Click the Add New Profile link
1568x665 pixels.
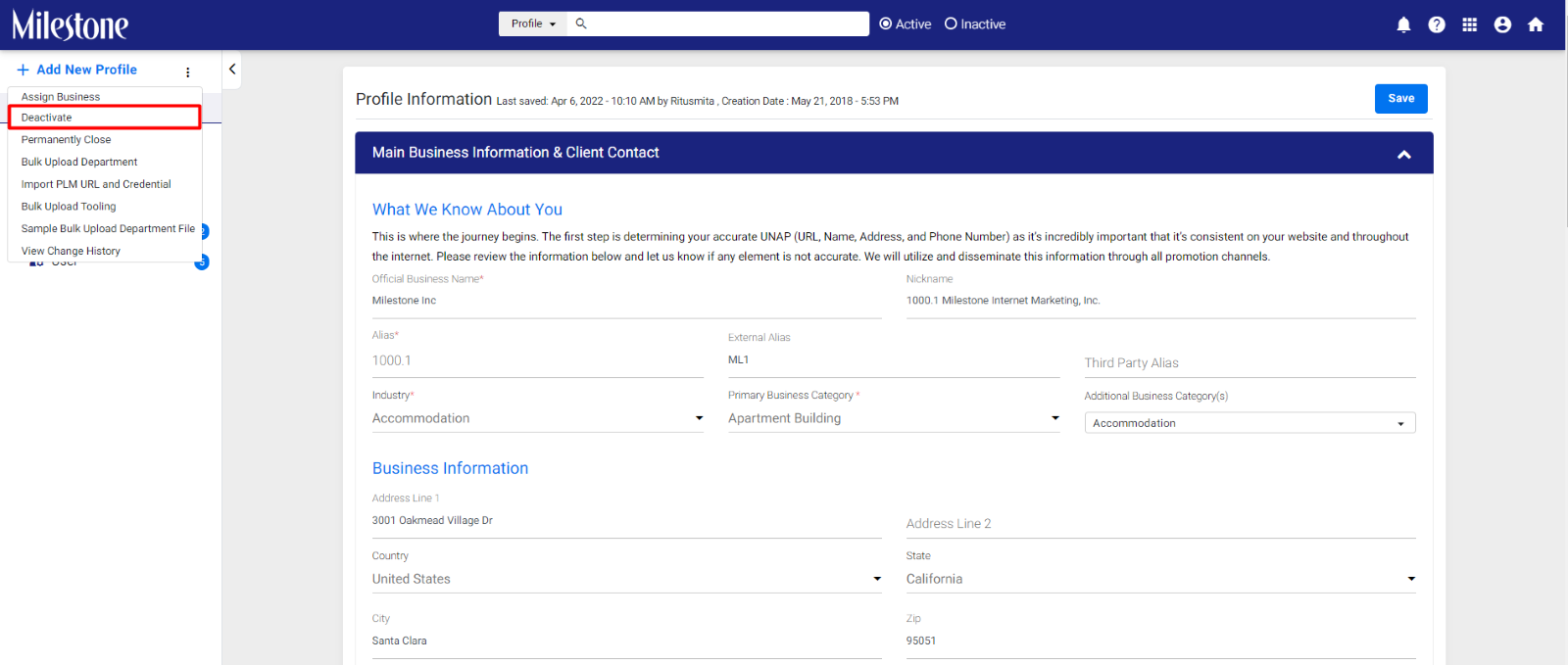tap(87, 70)
